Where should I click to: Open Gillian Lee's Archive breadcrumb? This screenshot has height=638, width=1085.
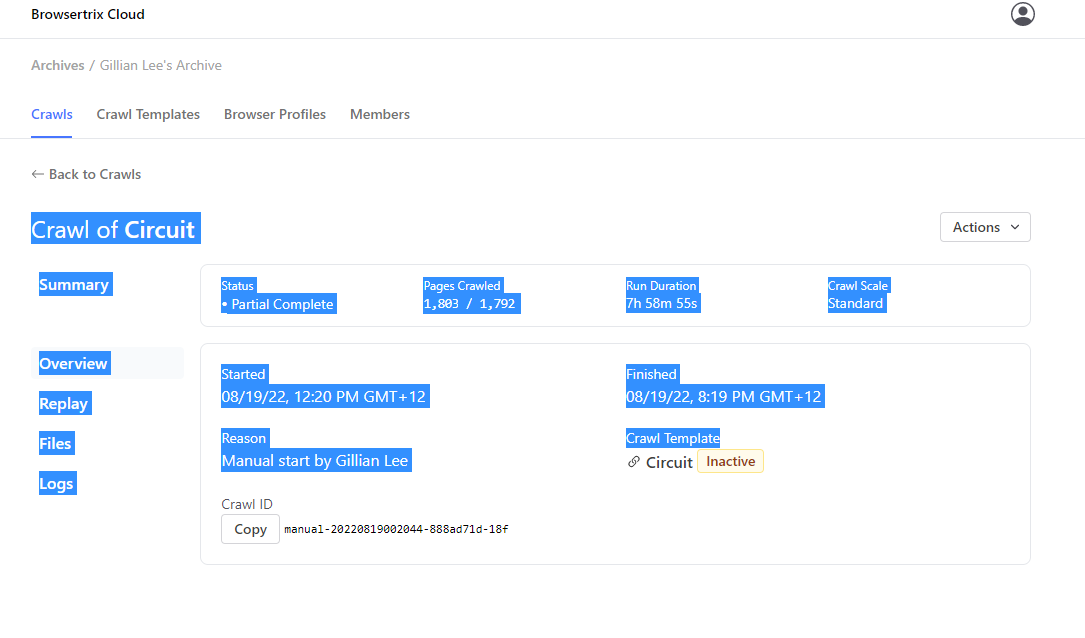click(160, 65)
